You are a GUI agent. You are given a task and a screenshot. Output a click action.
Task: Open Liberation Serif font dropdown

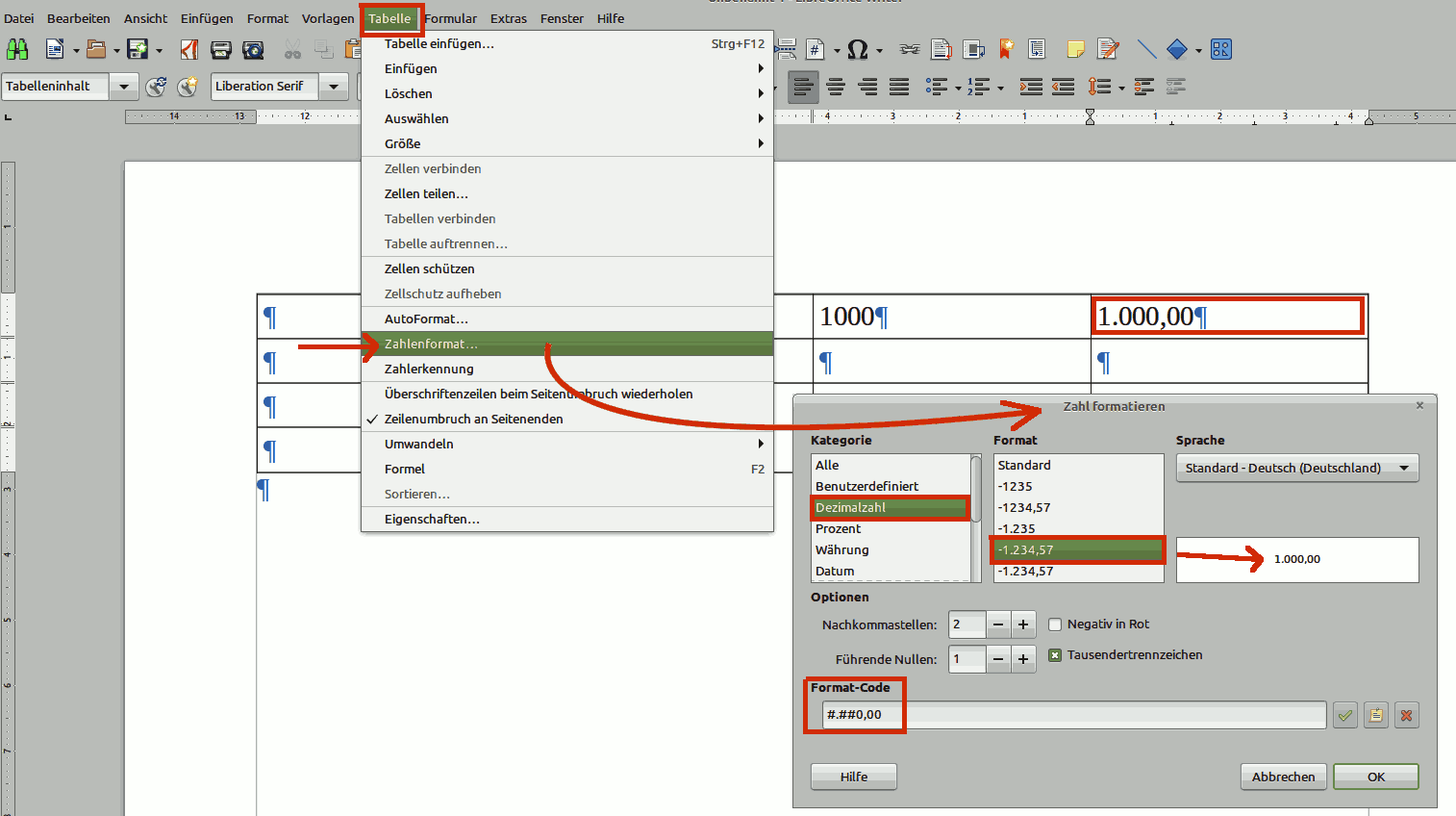tap(334, 87)
